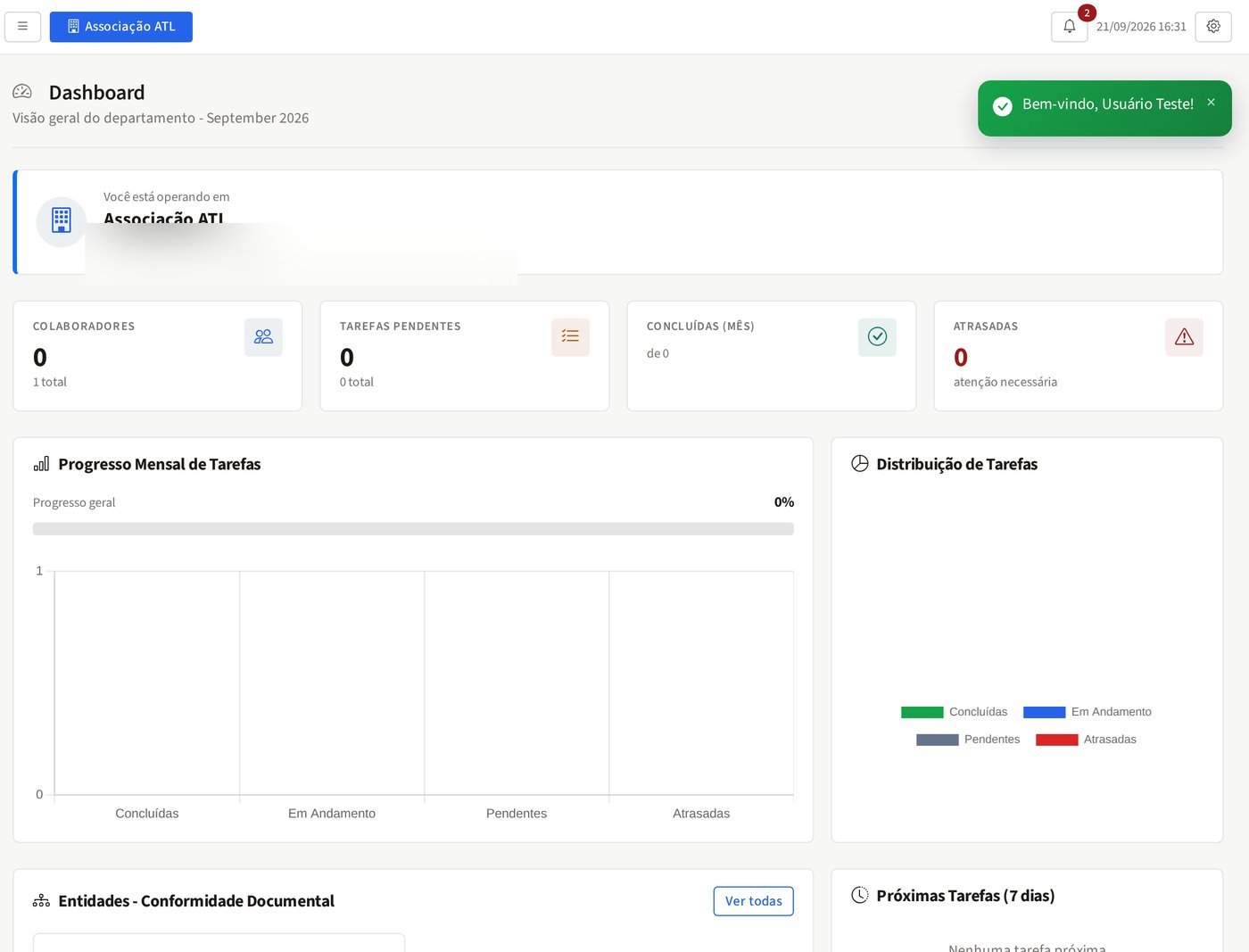Click the building icon in organization card
The height and width of the screenshot is (952, 1249).
pyautogui.click(x=62, y=220)
